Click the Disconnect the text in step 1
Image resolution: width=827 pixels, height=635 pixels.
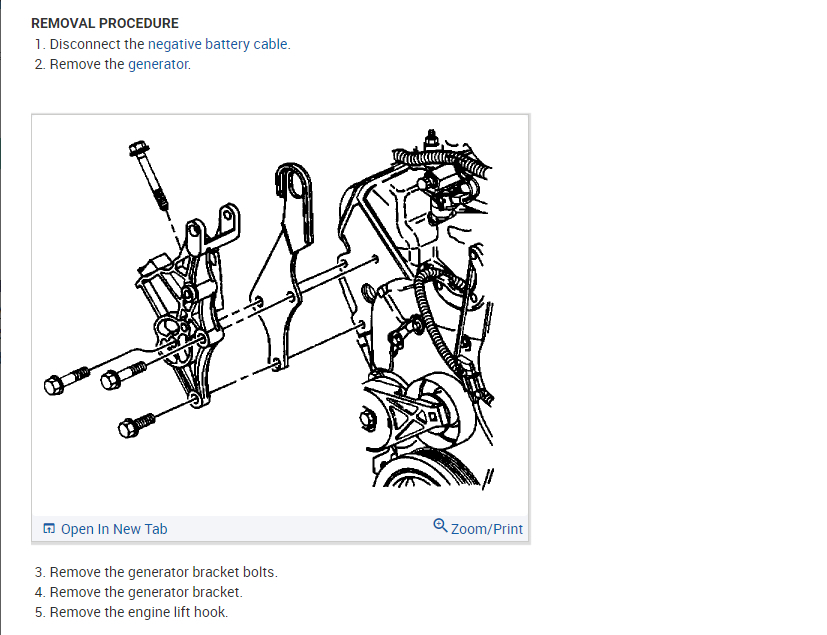click(97, 44)
